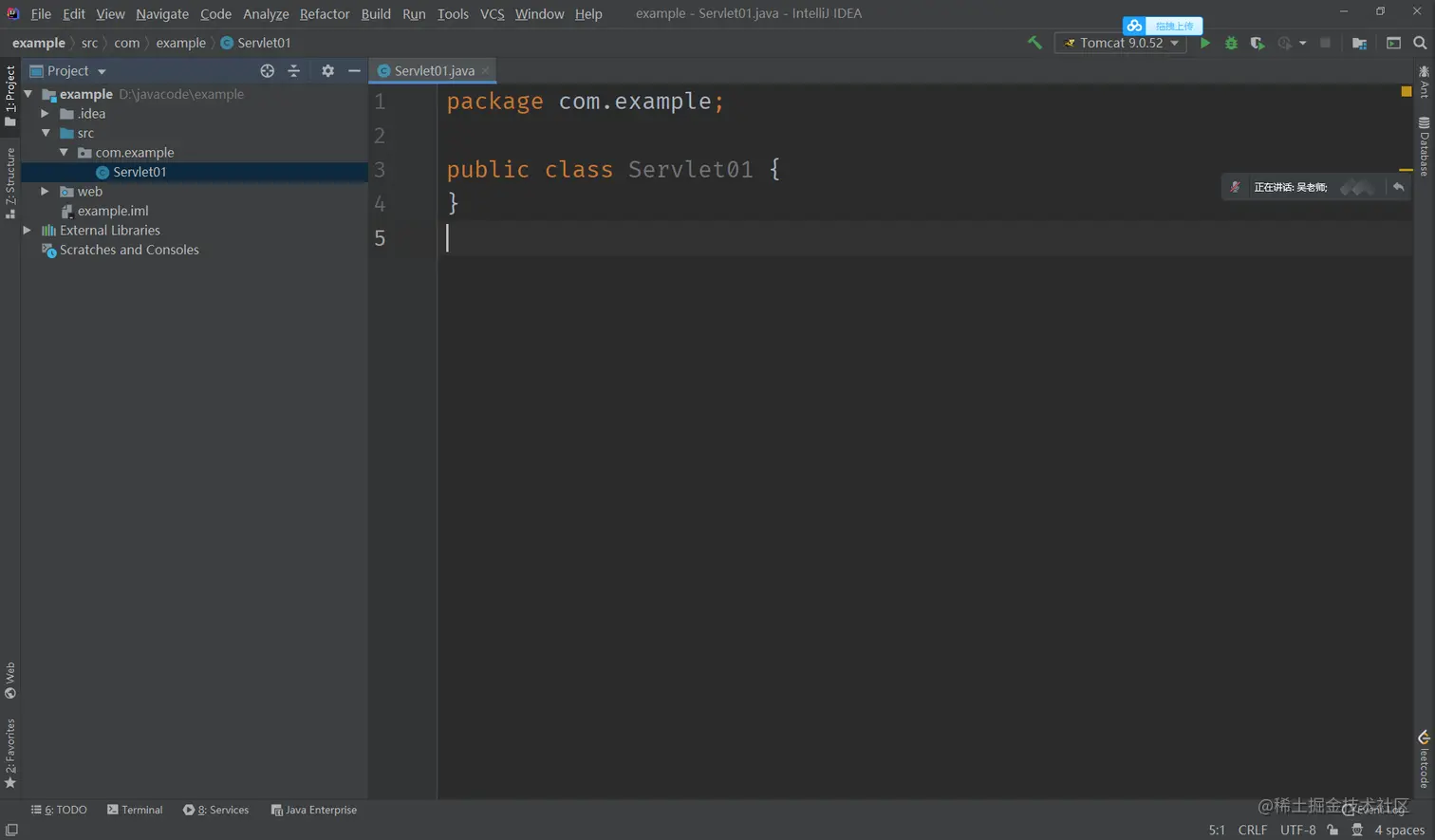The height and width of the screenshot is (840, 1435).
Task: Click the locate current file target icon
Action: click(x=268, y=70)
